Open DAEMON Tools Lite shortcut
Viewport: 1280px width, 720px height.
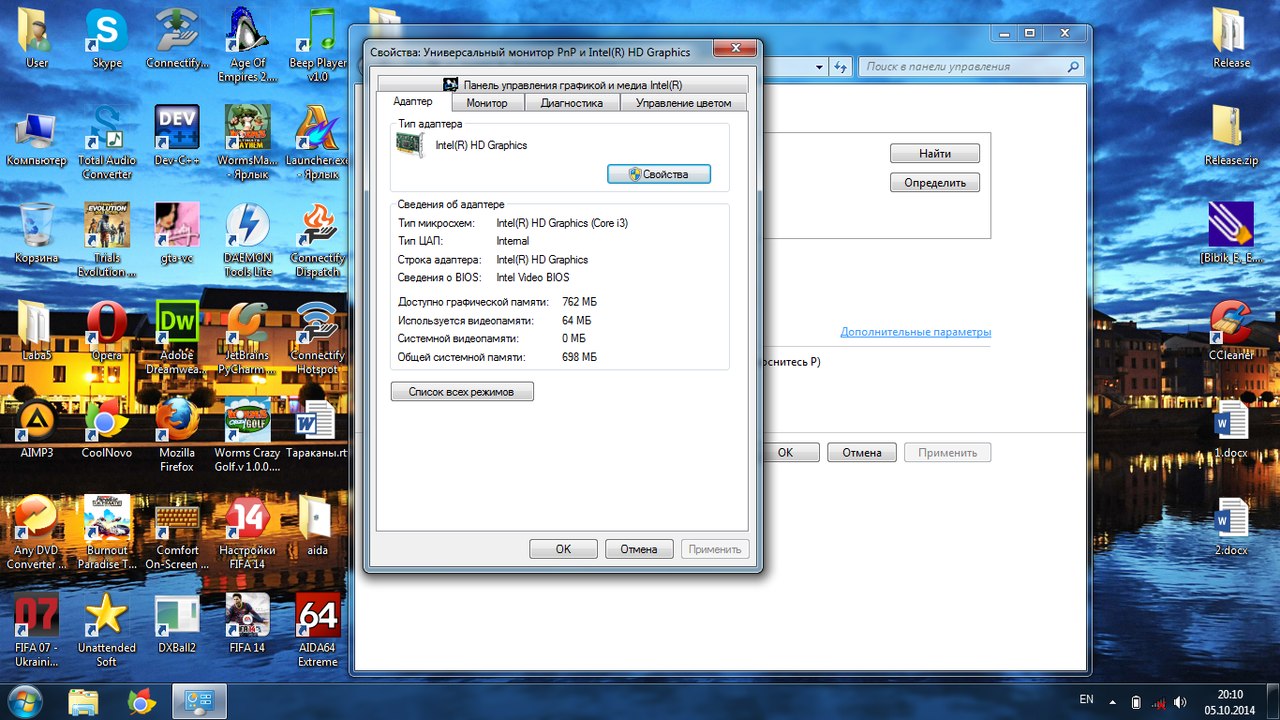247,228
